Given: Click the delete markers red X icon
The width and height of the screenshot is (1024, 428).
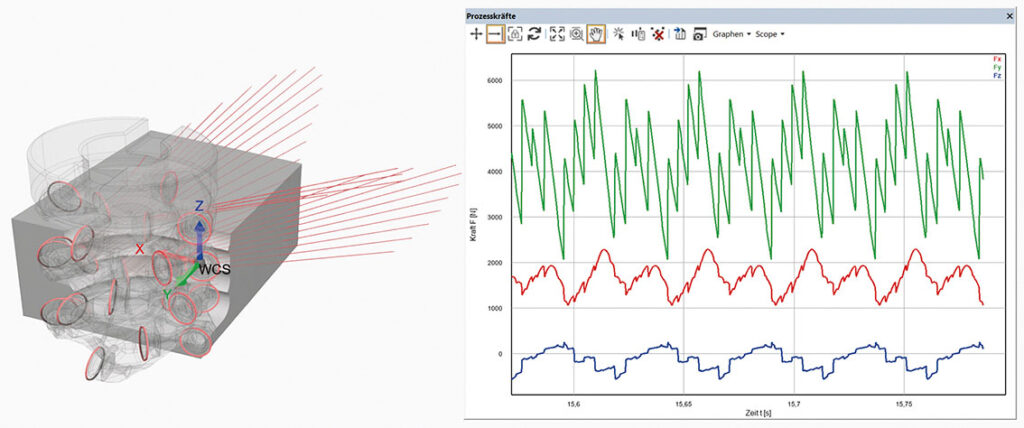Looking at the screenshot, I should click(x=657, y=34).
